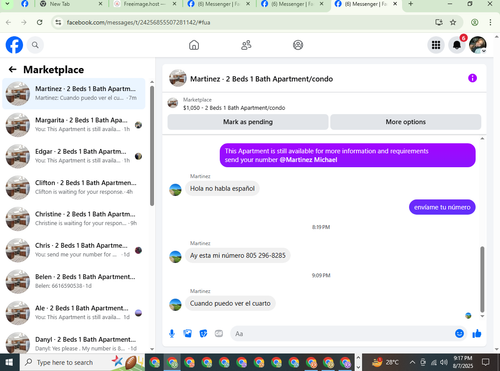Click Martinez avatar beside last message
This screenshot has width=500, height=371.
pos(175,304)
